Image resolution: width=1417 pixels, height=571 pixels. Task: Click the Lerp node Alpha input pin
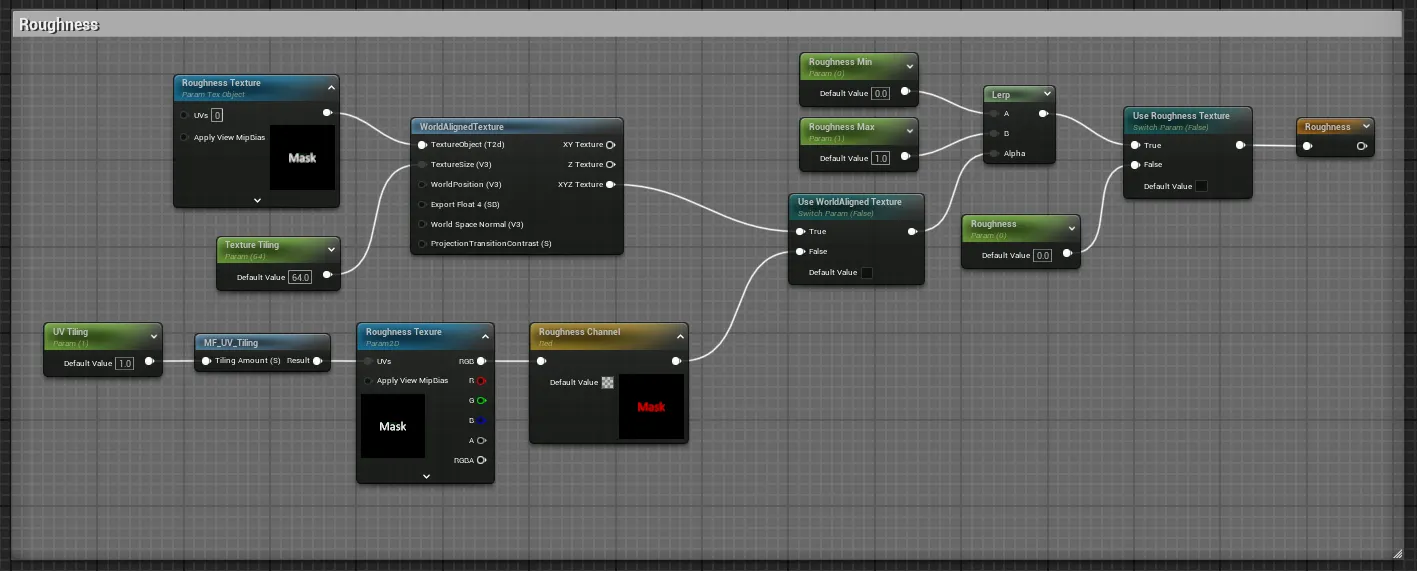pos(993,154)
